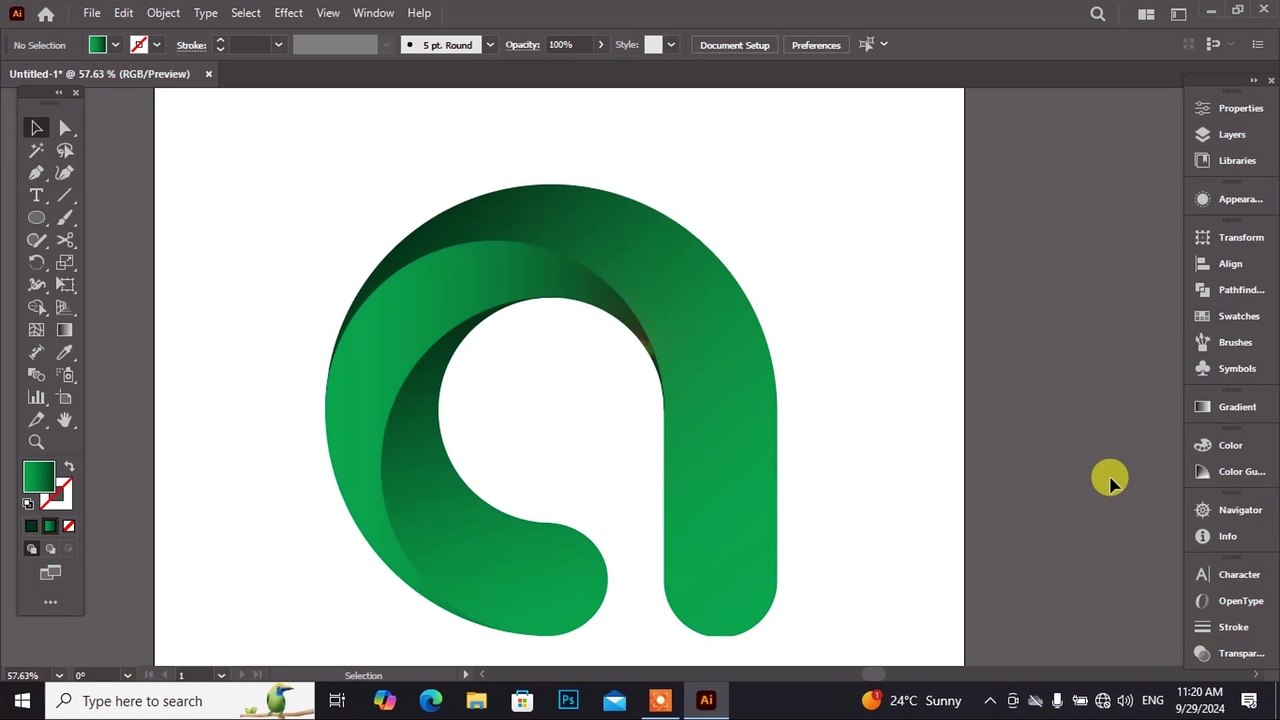Open the Type menu
Image resolution: width=1280 pixels, height=720 pixels.
pos(205,13)
